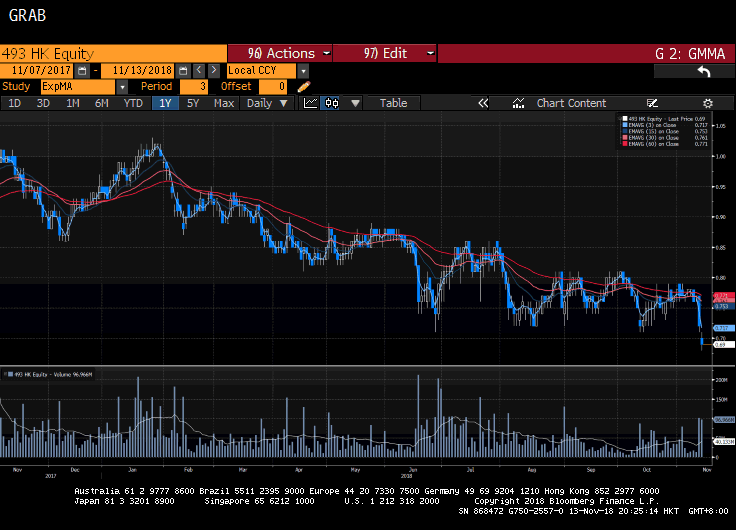Viewport: 736px width, 530px height.
Task: Click the Period value field
Action: [x=194, y=87]
